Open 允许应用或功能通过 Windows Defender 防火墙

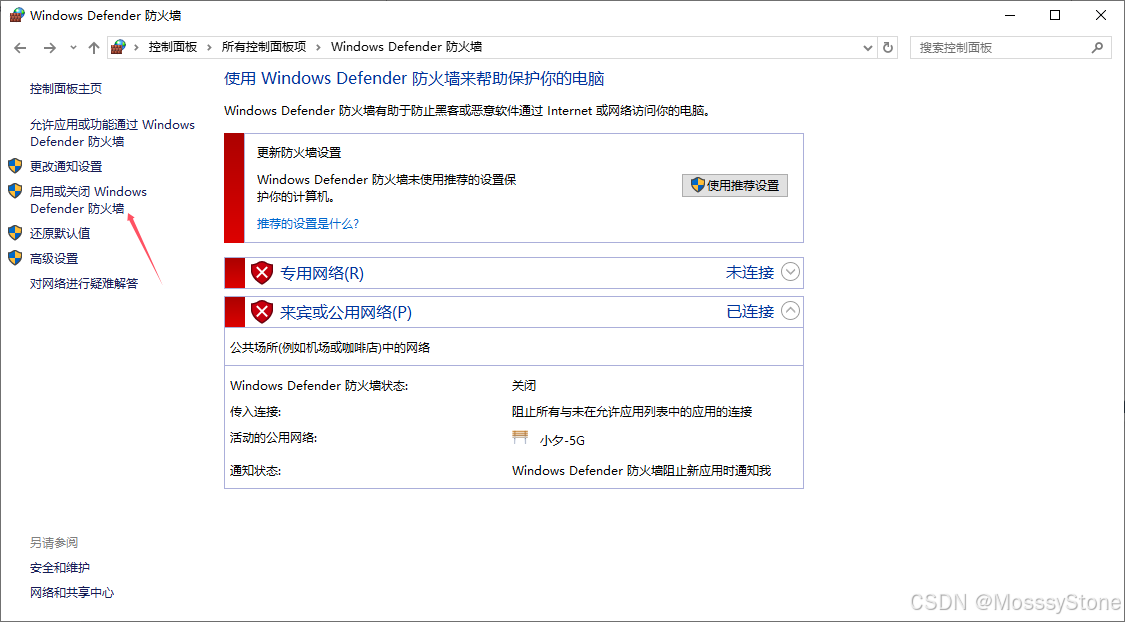(113, 133)
